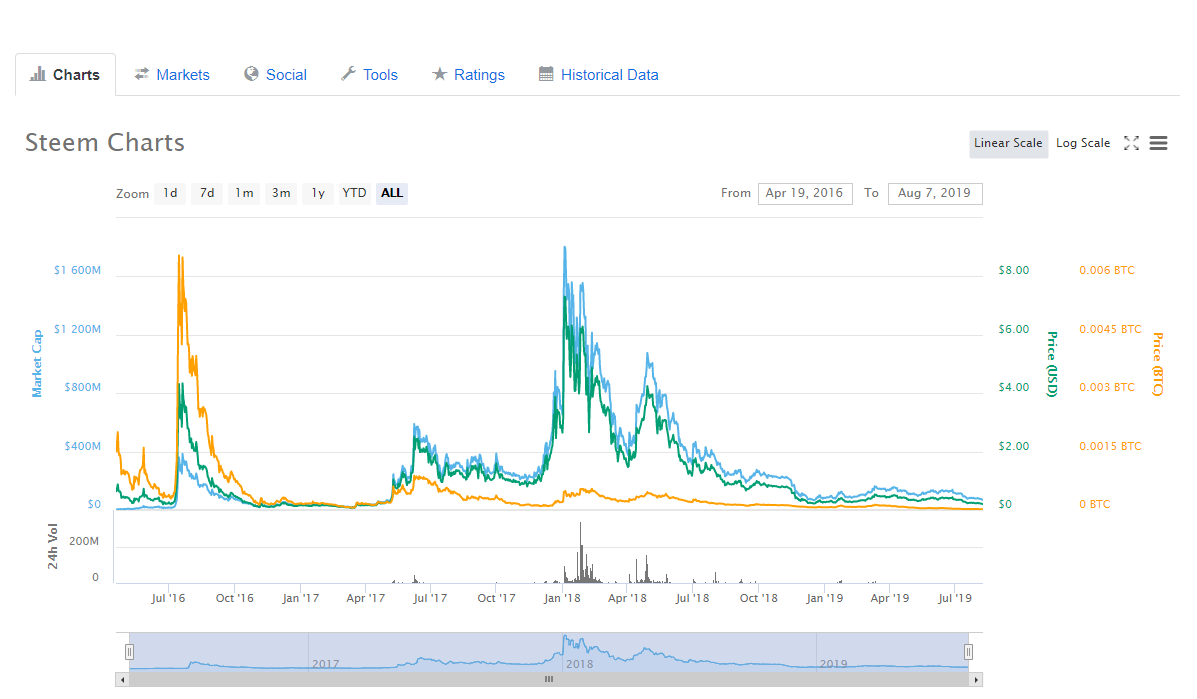
Task: Click the $400M market cap axis value
Action: (82, 446)
